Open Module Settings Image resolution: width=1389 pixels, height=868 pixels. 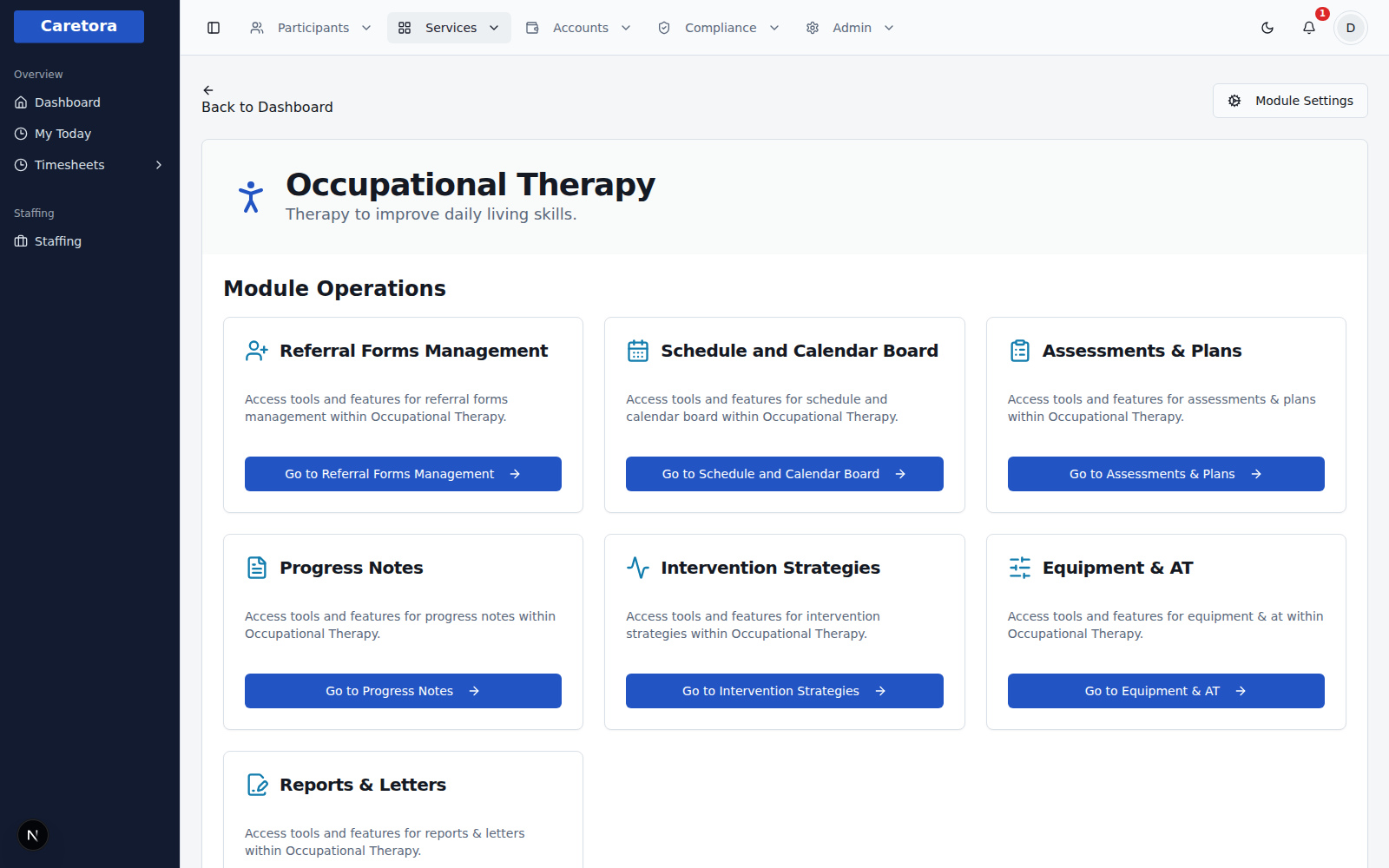(1290, 101)
